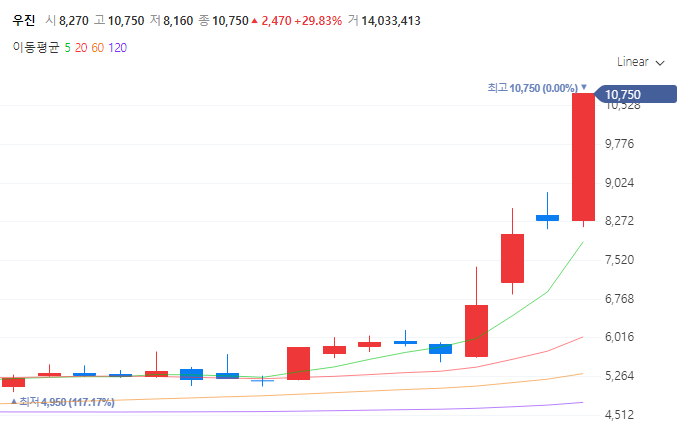Screen dimensions: 686x431
Task: Click the axis label 4,512
Action: coord(619,415)
